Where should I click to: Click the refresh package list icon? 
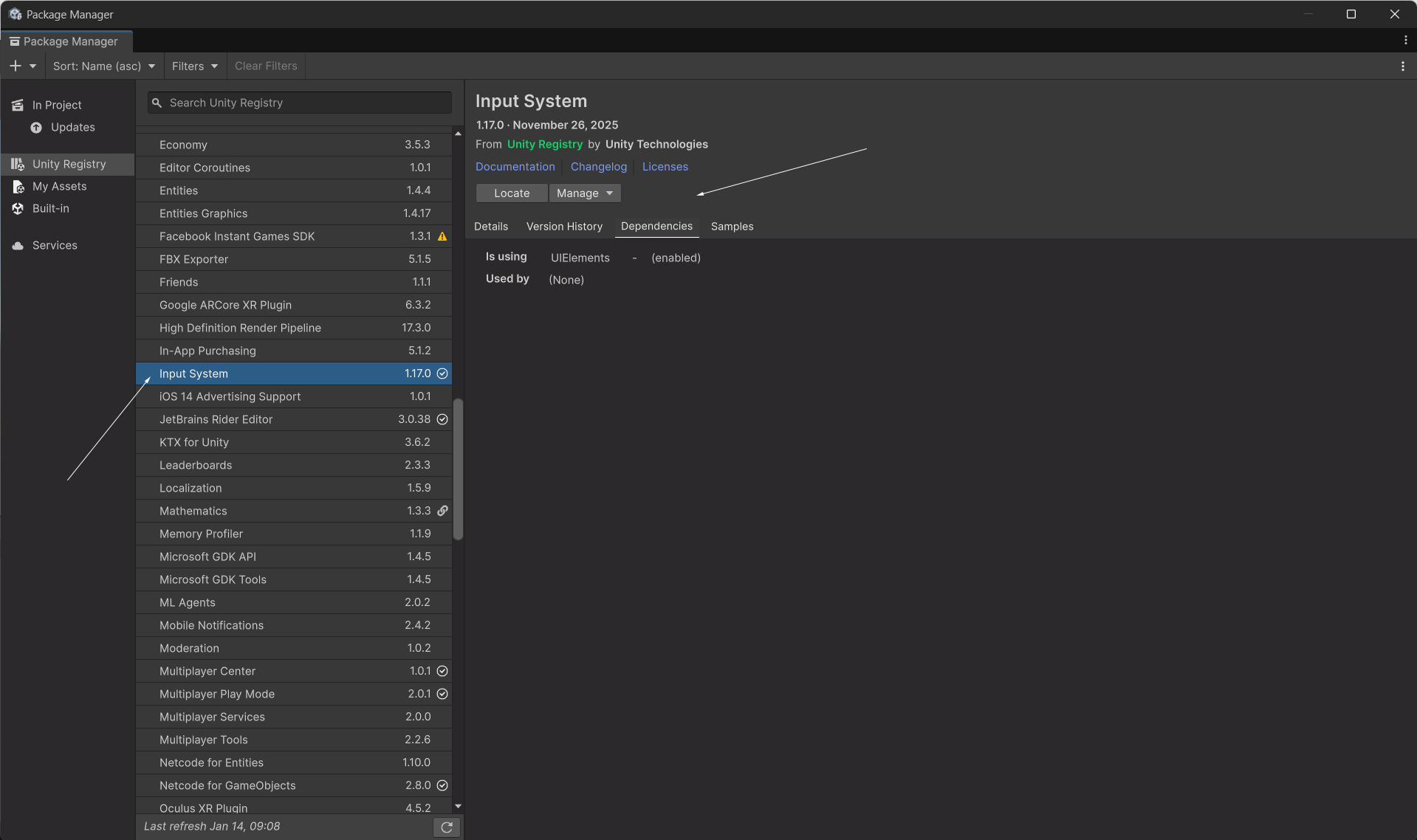click(x=447, y=827)
